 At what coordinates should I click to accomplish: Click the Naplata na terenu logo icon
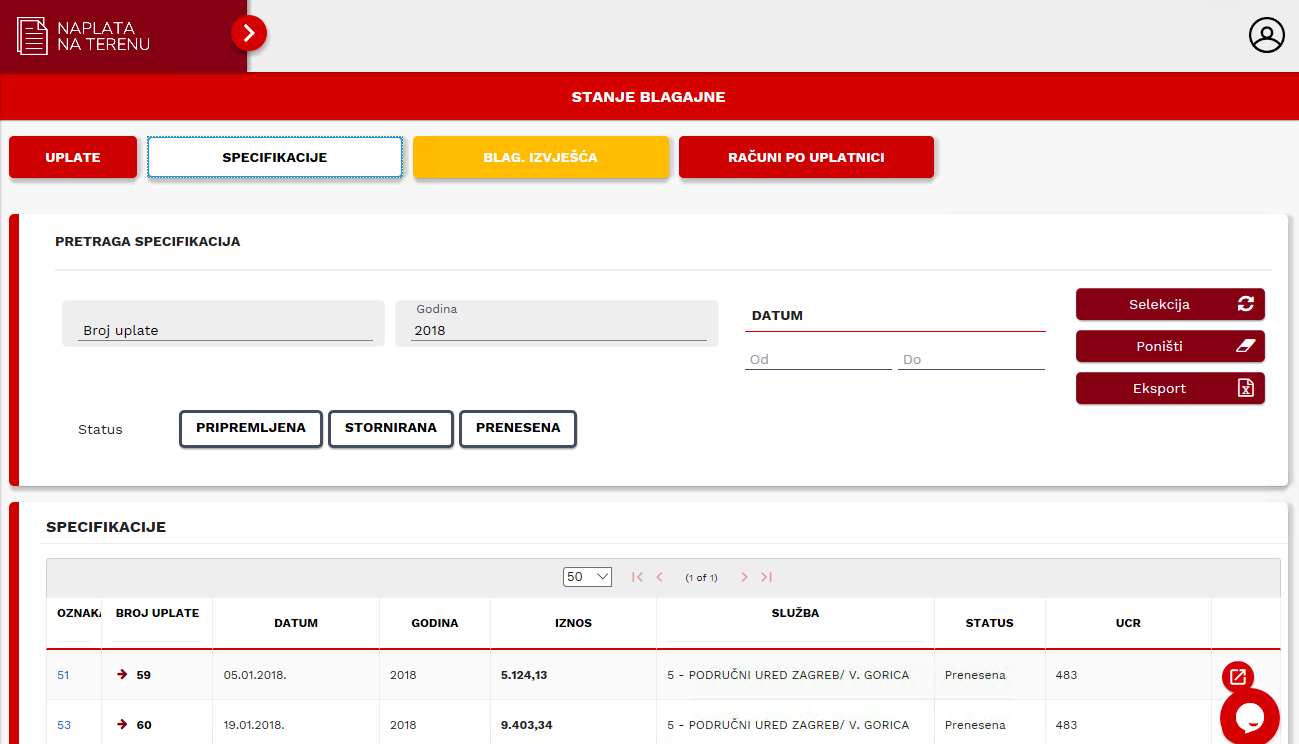coord(33,36)
